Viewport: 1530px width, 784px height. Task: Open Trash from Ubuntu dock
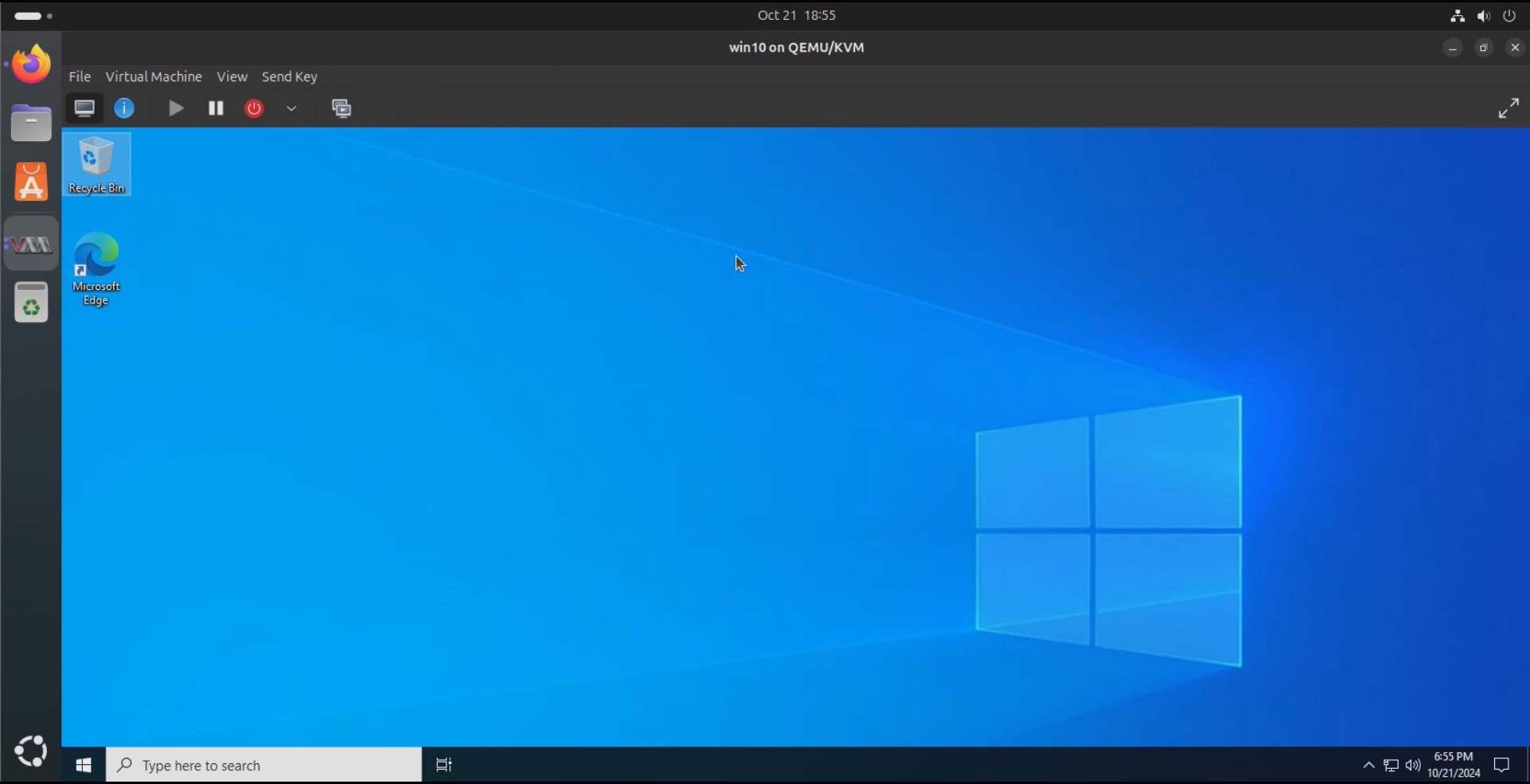(31, 303)
